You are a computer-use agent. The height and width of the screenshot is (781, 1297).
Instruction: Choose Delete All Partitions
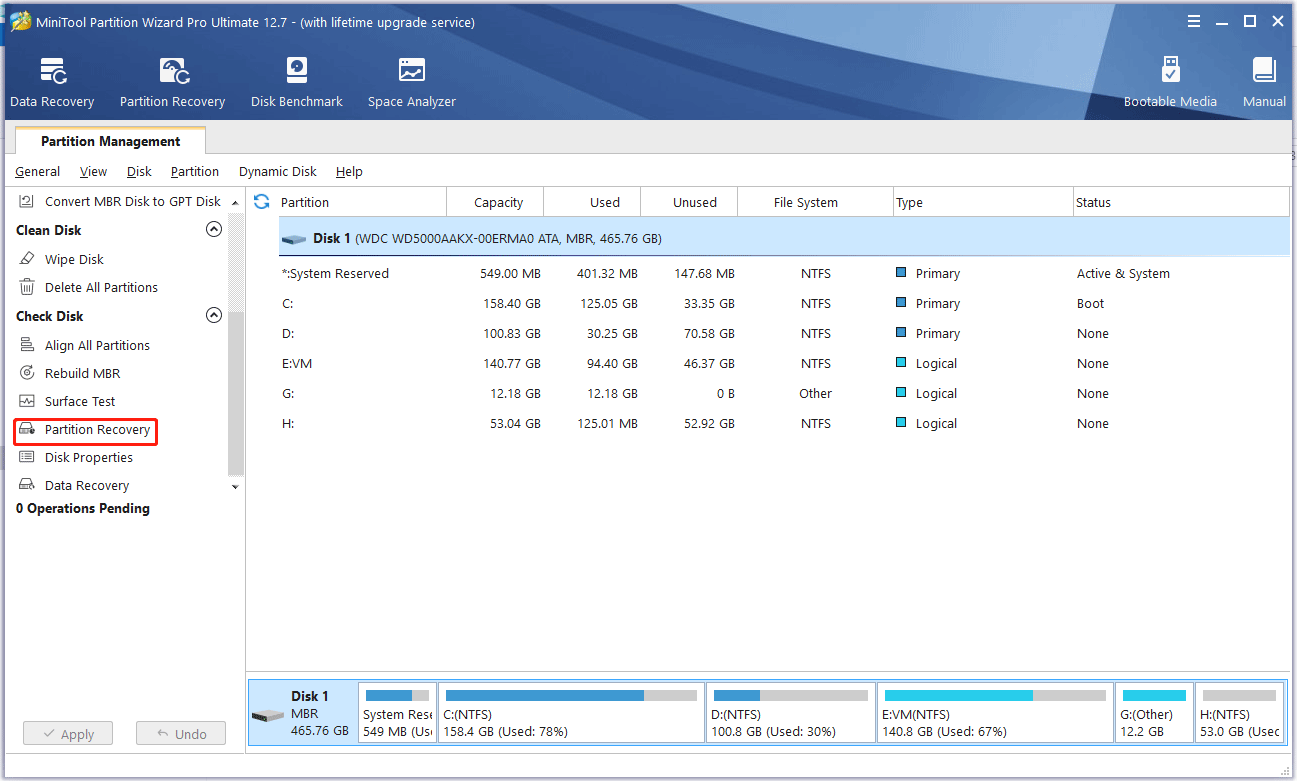tap(98, 287)
